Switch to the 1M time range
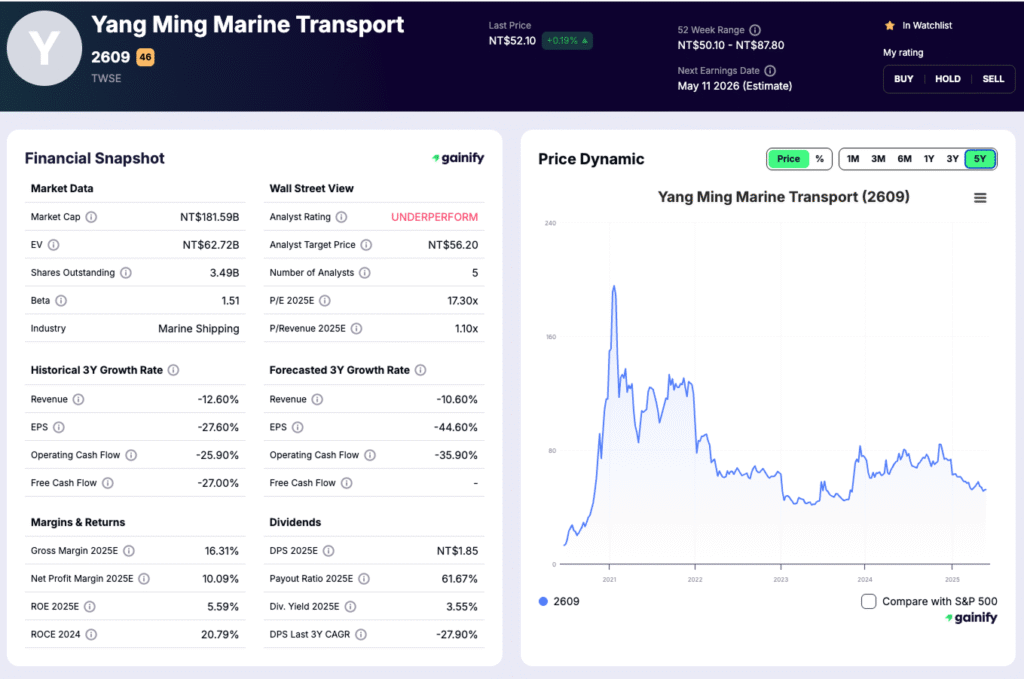1024x679 pixels. point(852,158)
